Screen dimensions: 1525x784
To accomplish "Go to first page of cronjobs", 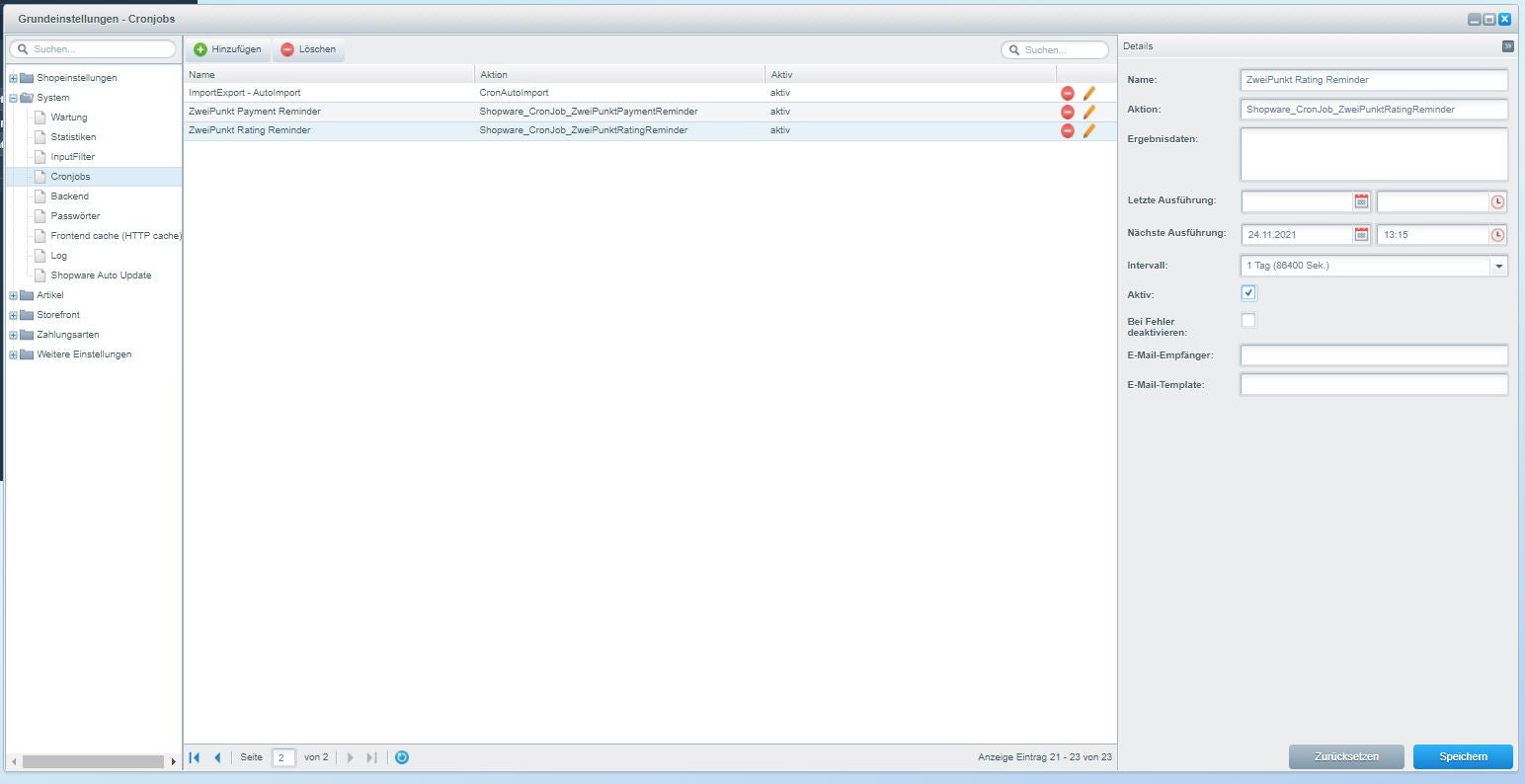I will click(x=195, y=757).
